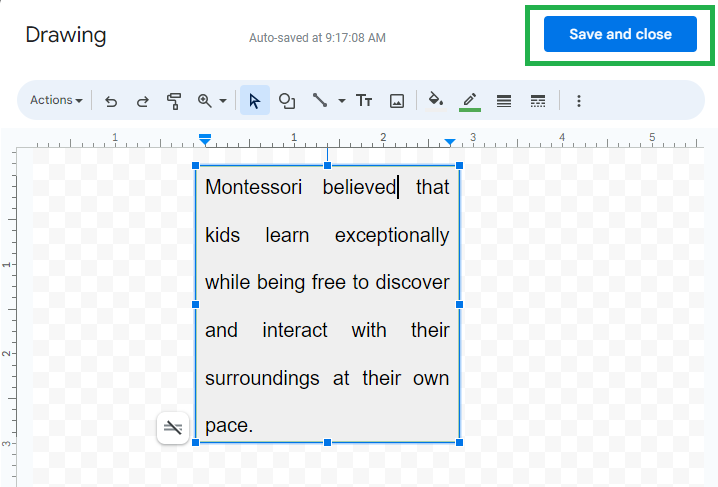Image resolution: width=718 pixels, height=487 pixels.
Task: Click the Redo icon
Action: (142, 100)
